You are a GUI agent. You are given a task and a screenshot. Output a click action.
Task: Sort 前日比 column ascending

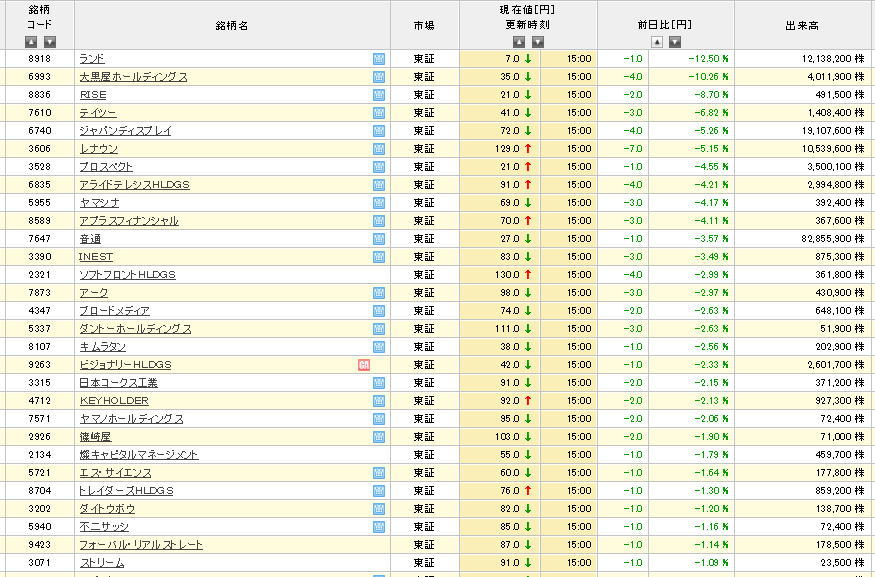point(657,42)
